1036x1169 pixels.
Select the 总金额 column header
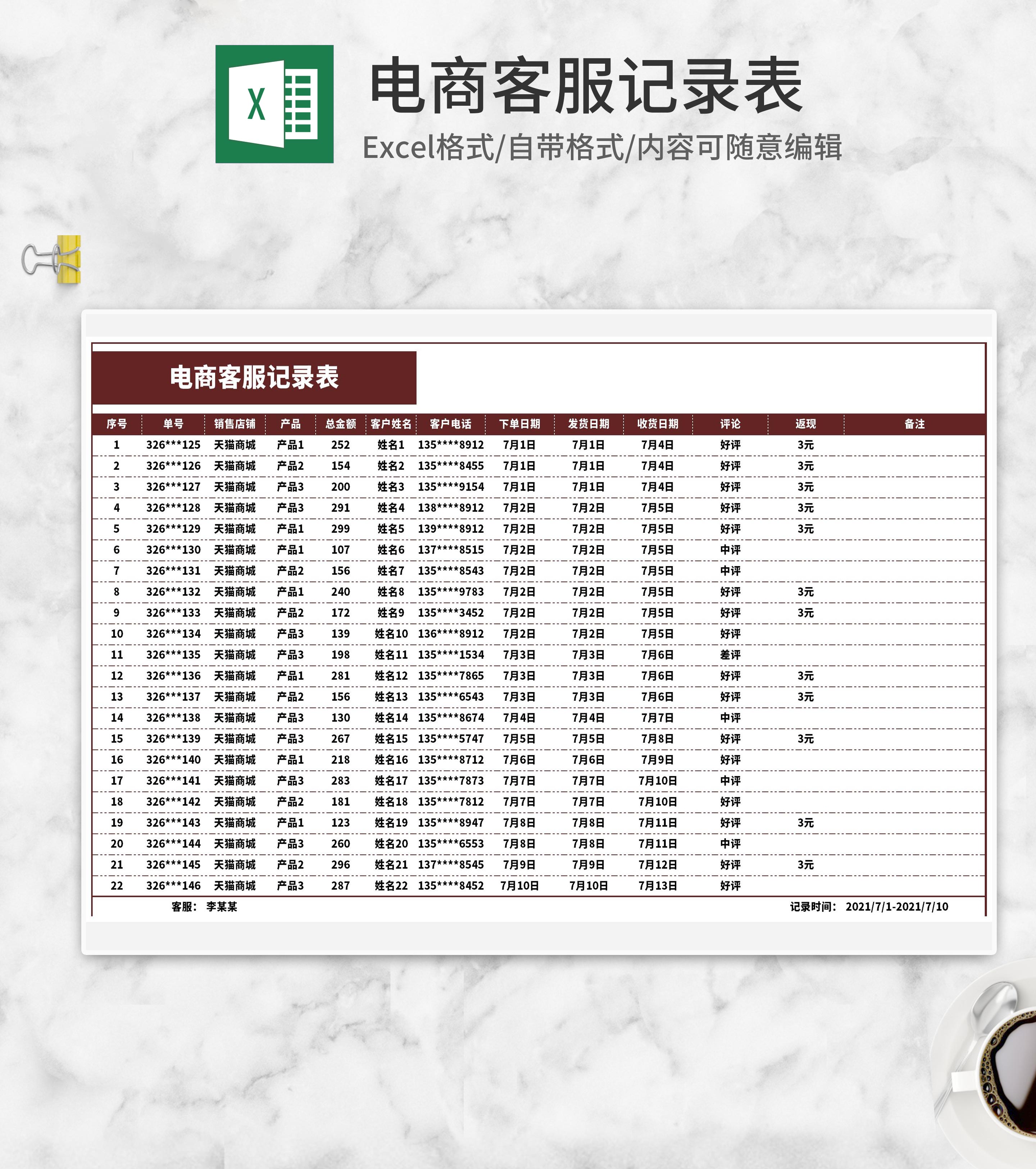coord(340,424)
